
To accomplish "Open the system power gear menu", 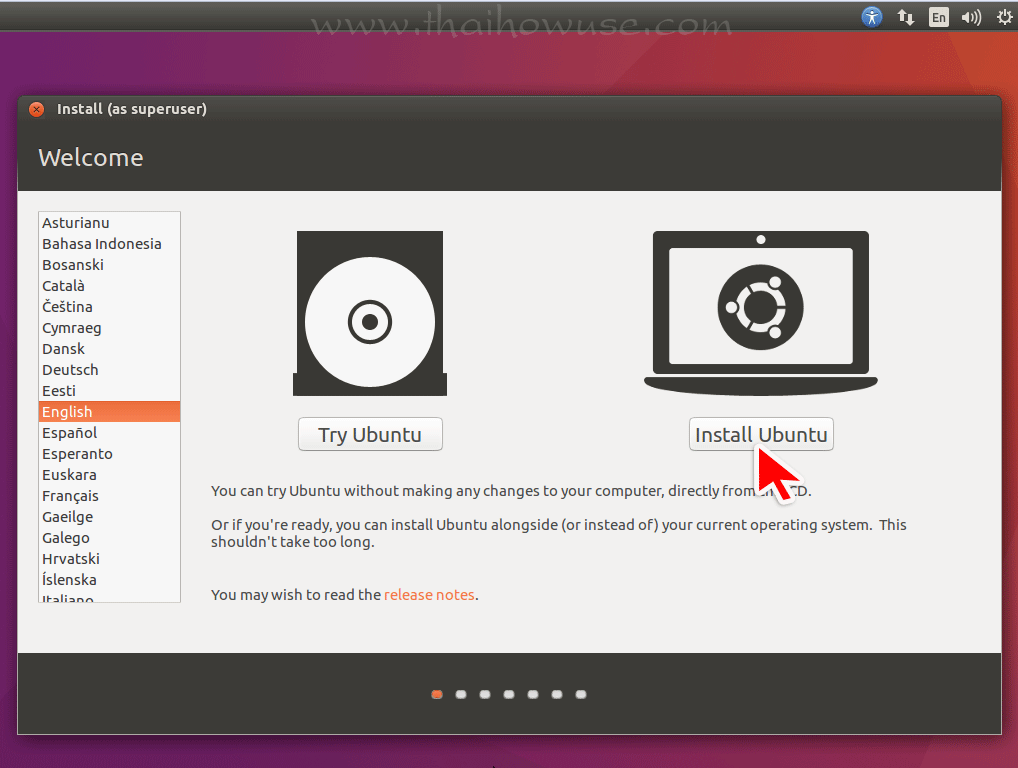I will 1005,17.
